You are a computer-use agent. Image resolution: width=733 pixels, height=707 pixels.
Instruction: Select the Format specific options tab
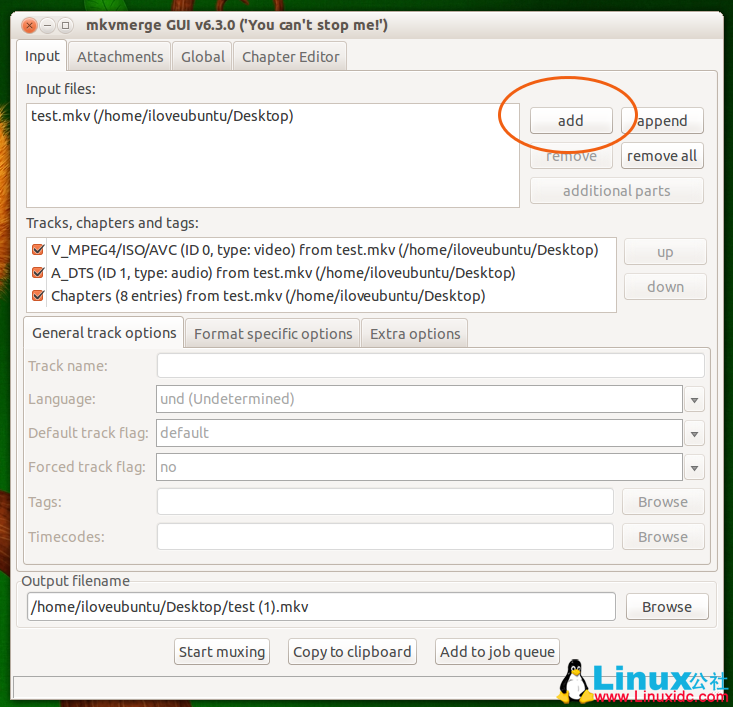coord(273,334)
